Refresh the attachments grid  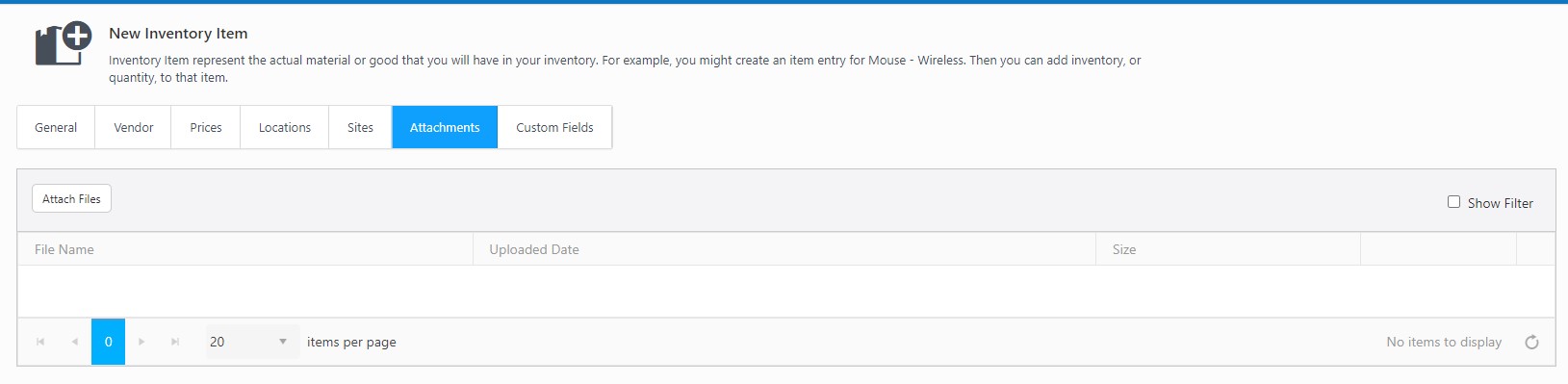click(1531, 343)
